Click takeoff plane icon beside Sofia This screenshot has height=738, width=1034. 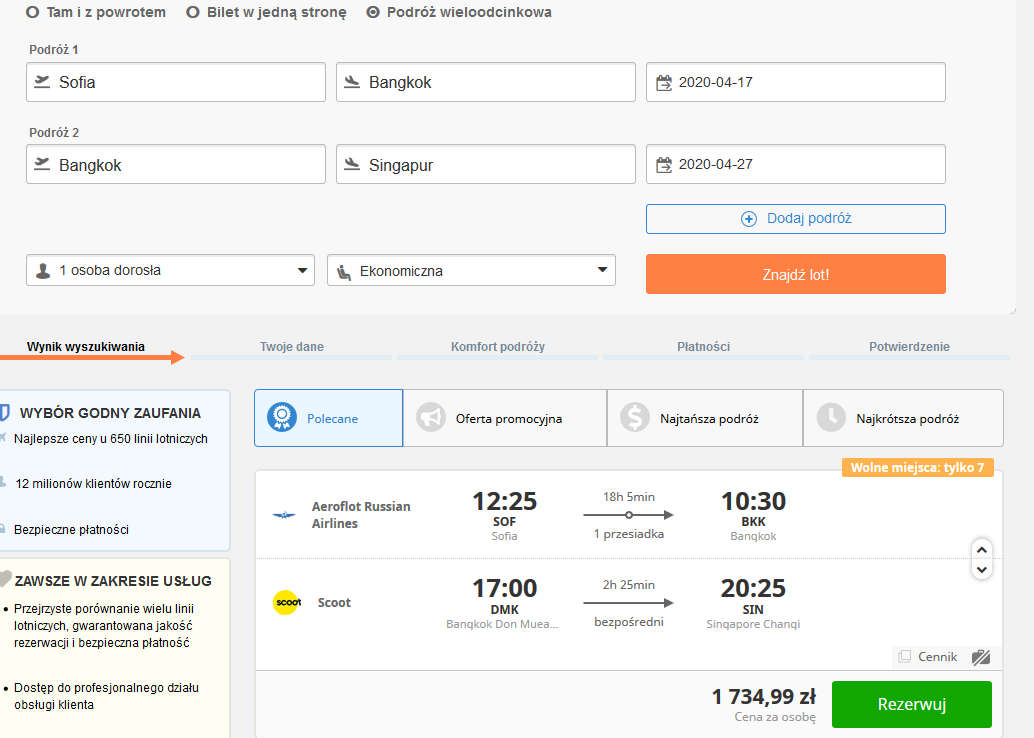[x=42, y=82]
